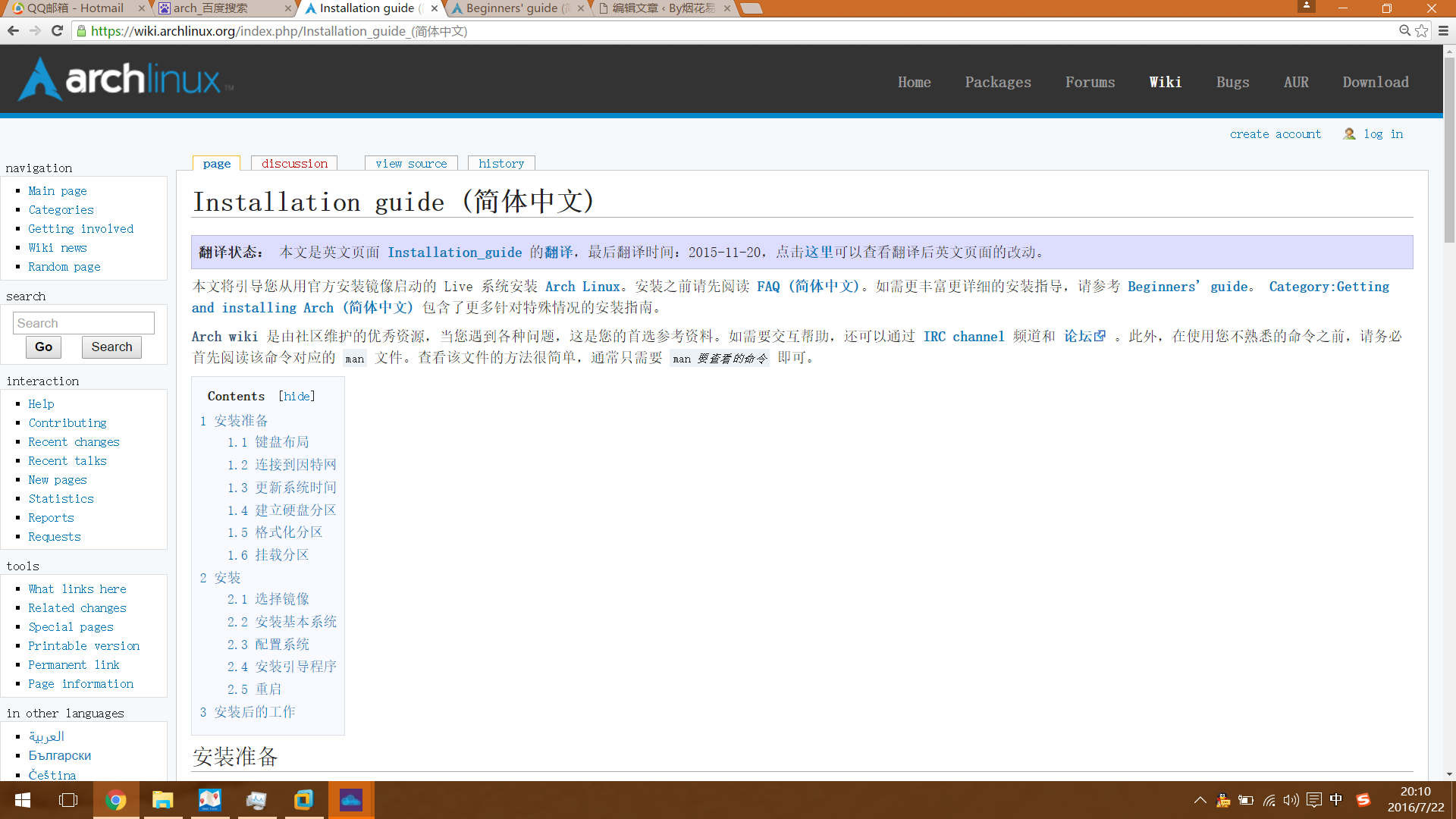Click the Permanent link tool
1456x819 pixels.
coord(74,665)
